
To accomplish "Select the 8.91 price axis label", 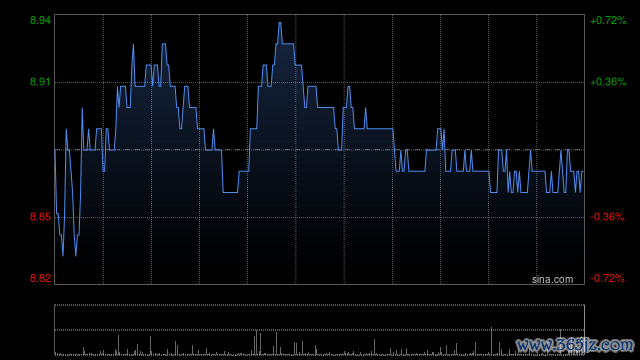I will click(40, 82).
